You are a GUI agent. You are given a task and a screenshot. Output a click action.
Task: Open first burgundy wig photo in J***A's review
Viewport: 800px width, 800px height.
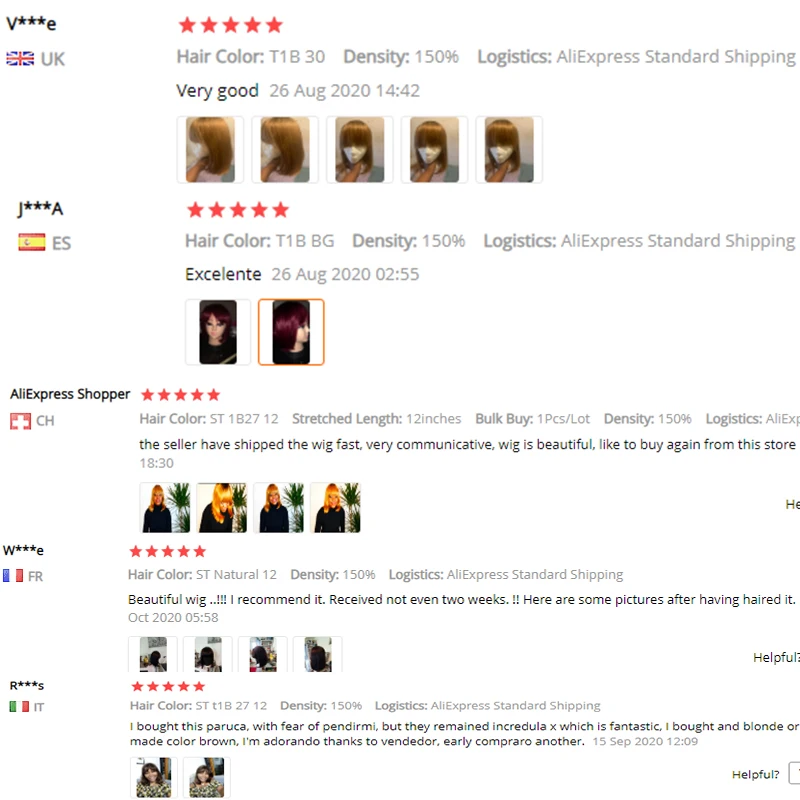tap(218, 332)
